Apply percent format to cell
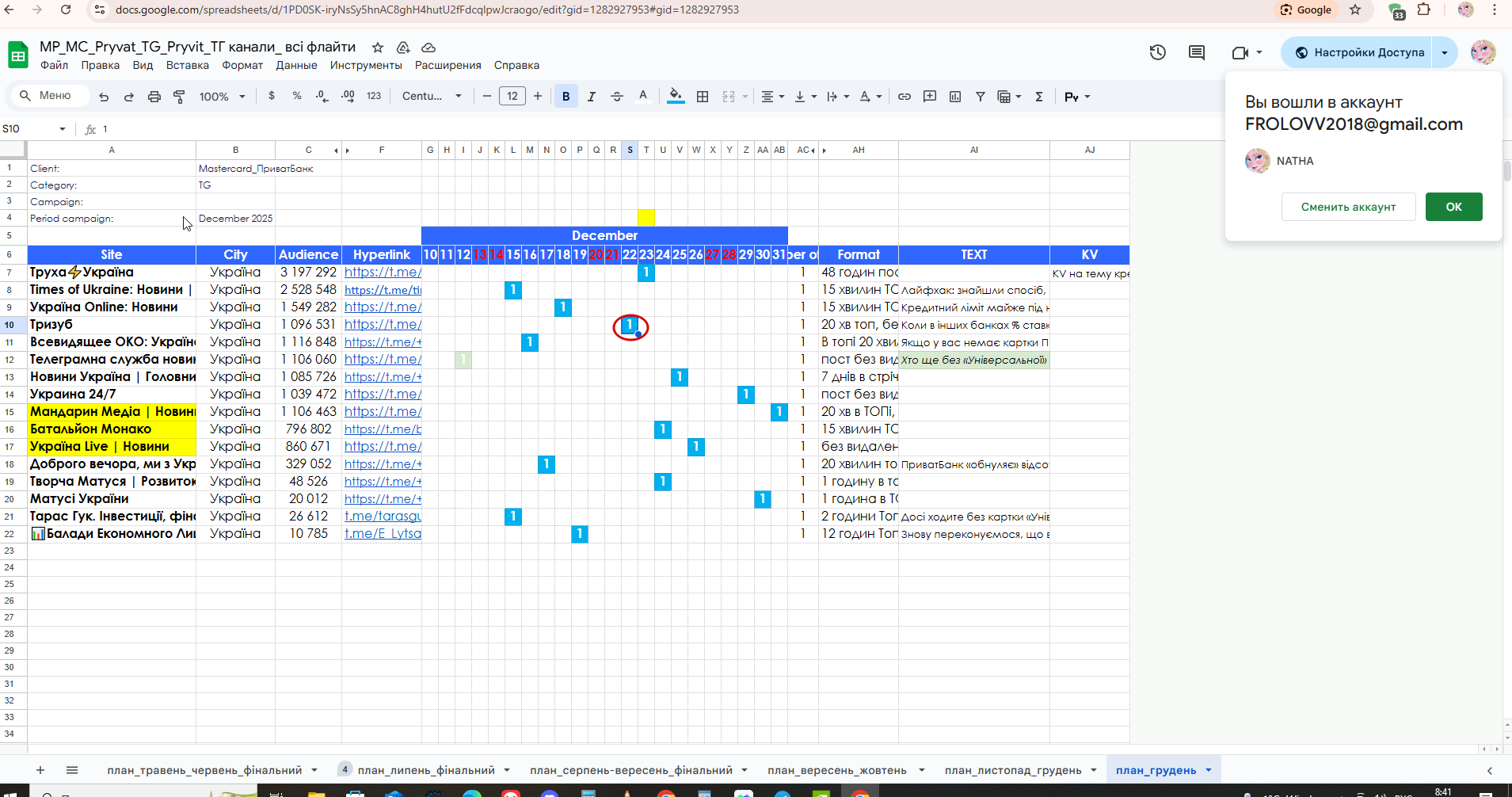The width and height of the screenshot is (1512, 797). tap(297, 96)
